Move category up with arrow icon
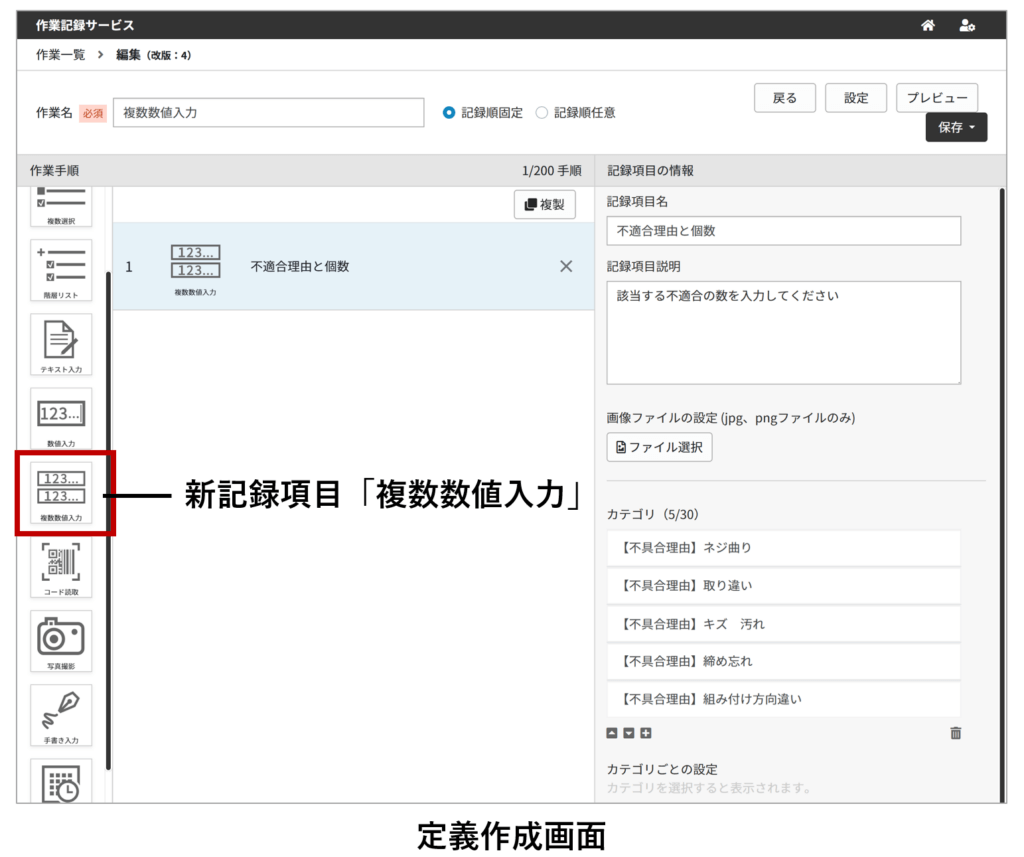This screenshot has height=857, width=1024. pyautogui.click(x=612, y=733)
